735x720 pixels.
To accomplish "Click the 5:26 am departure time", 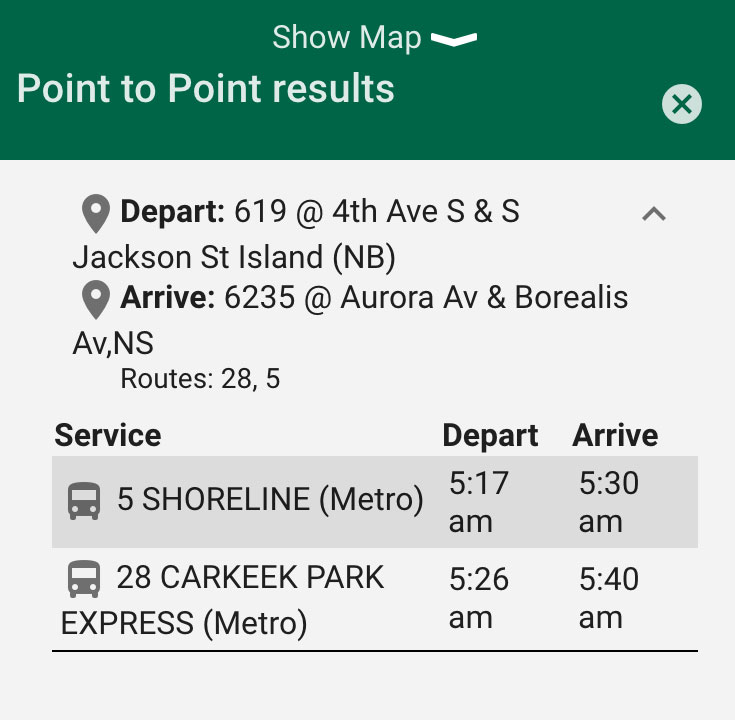I will click(479, 598).
